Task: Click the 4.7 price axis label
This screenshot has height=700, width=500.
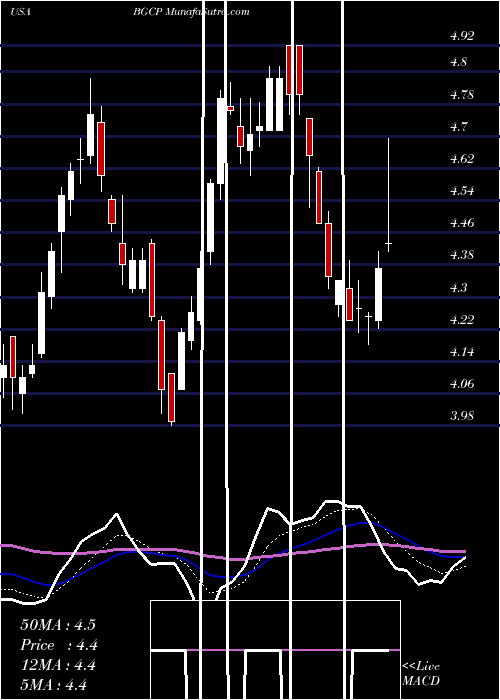Action: pos(458,126)
